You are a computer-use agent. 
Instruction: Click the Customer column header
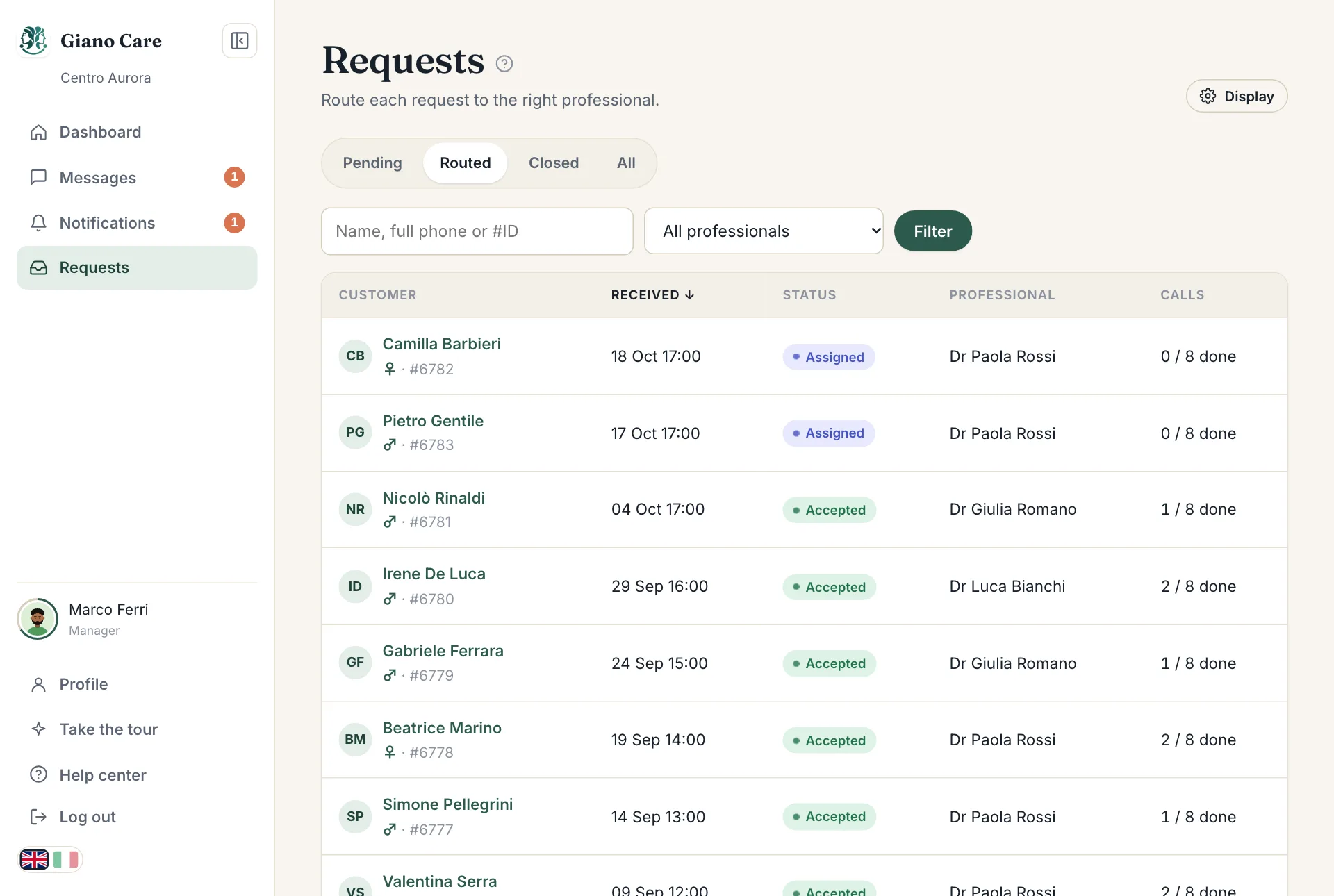click(x=378, y=295)
